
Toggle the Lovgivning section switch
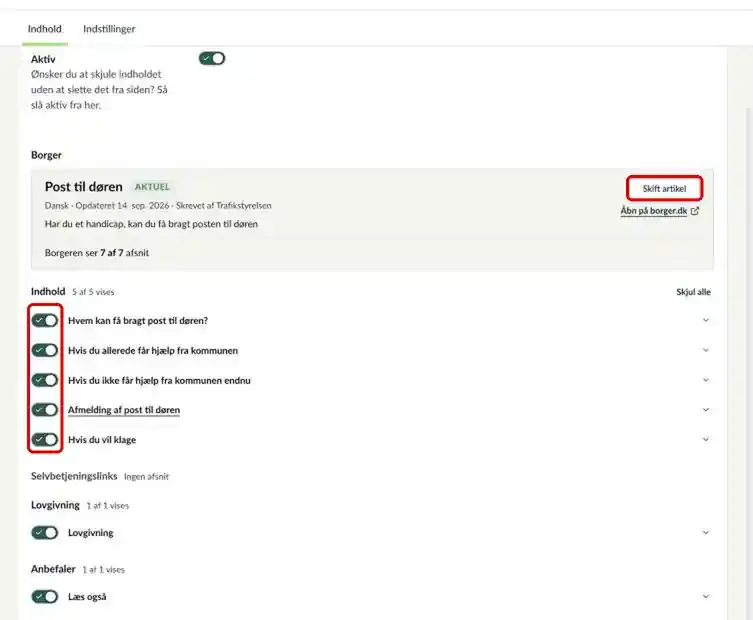(45, 533)
